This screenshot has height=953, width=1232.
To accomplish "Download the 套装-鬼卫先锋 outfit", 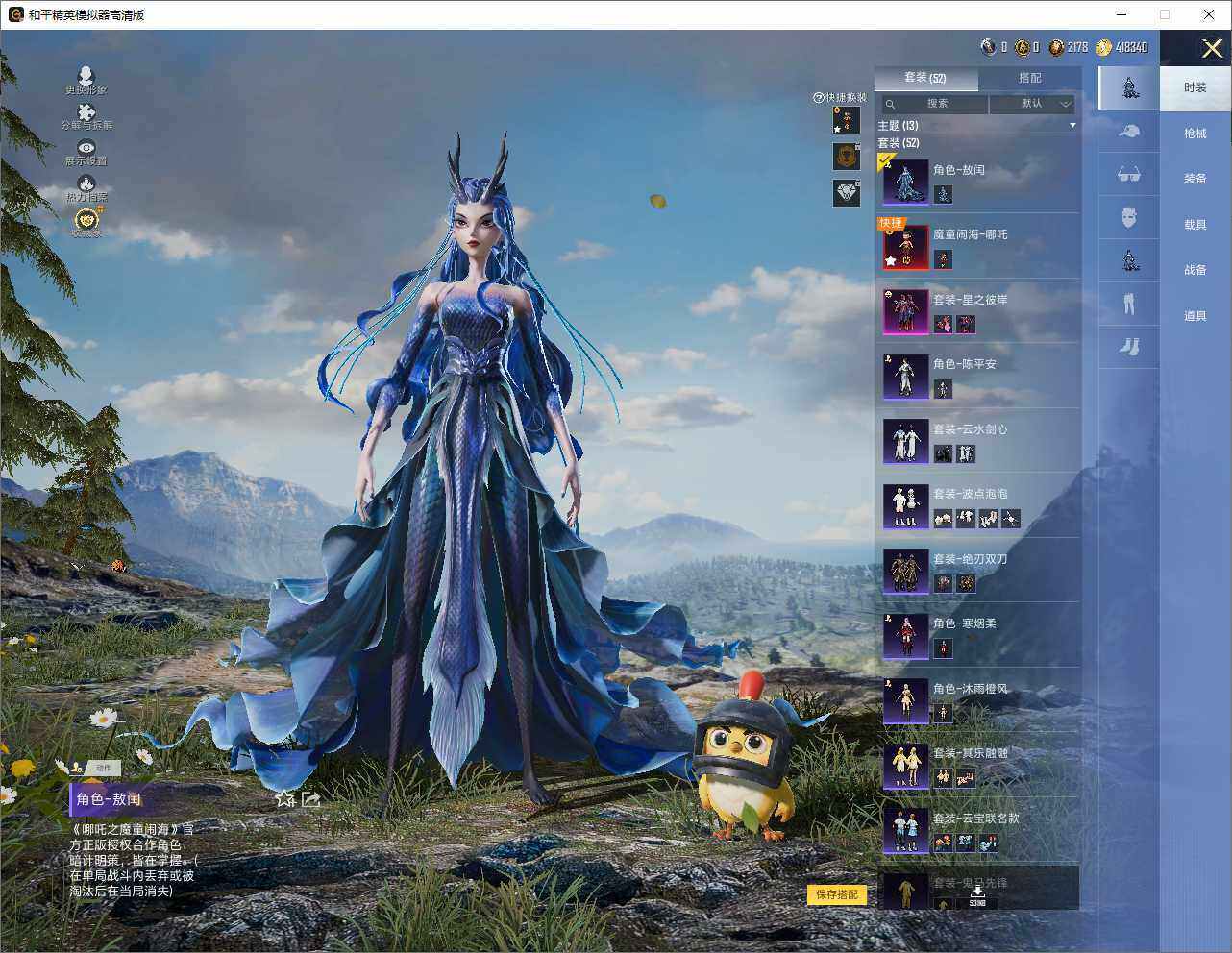I will pyautogui.click(x=977, y=897).
